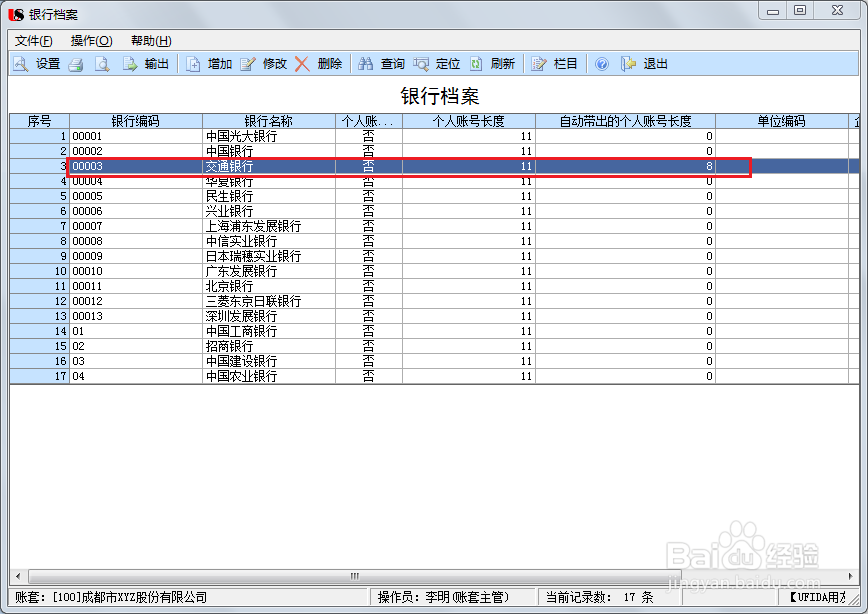This screenshot has height=614, width=868.
Task: Click the horizontal scrollbar thumb
Action: coord(355,576)
